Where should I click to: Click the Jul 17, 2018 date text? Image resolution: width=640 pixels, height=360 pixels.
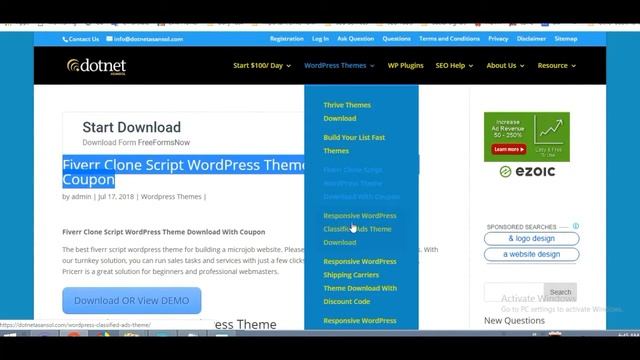click(116, 197)
